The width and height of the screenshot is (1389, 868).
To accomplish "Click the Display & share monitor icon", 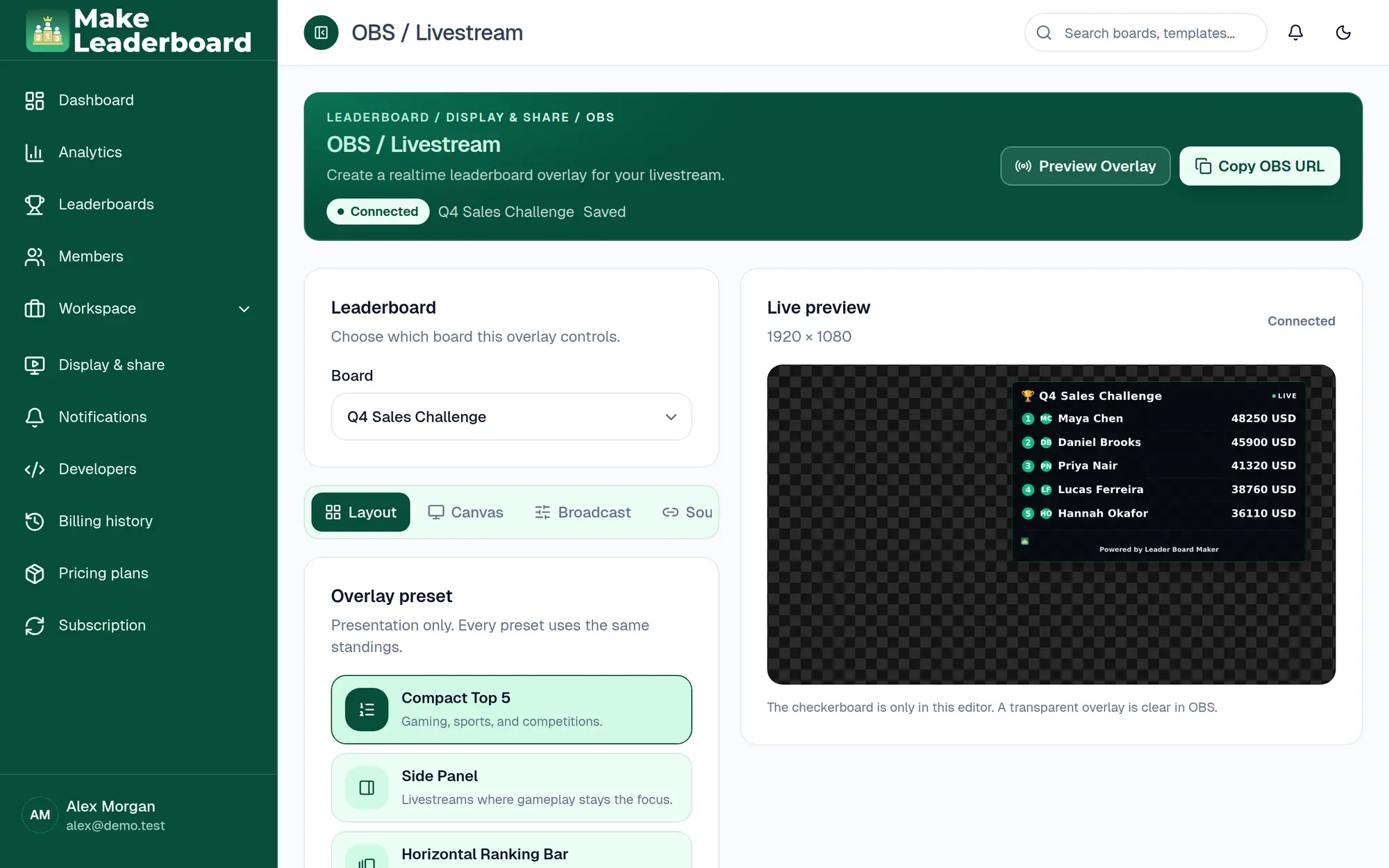I will coord(35,365).
